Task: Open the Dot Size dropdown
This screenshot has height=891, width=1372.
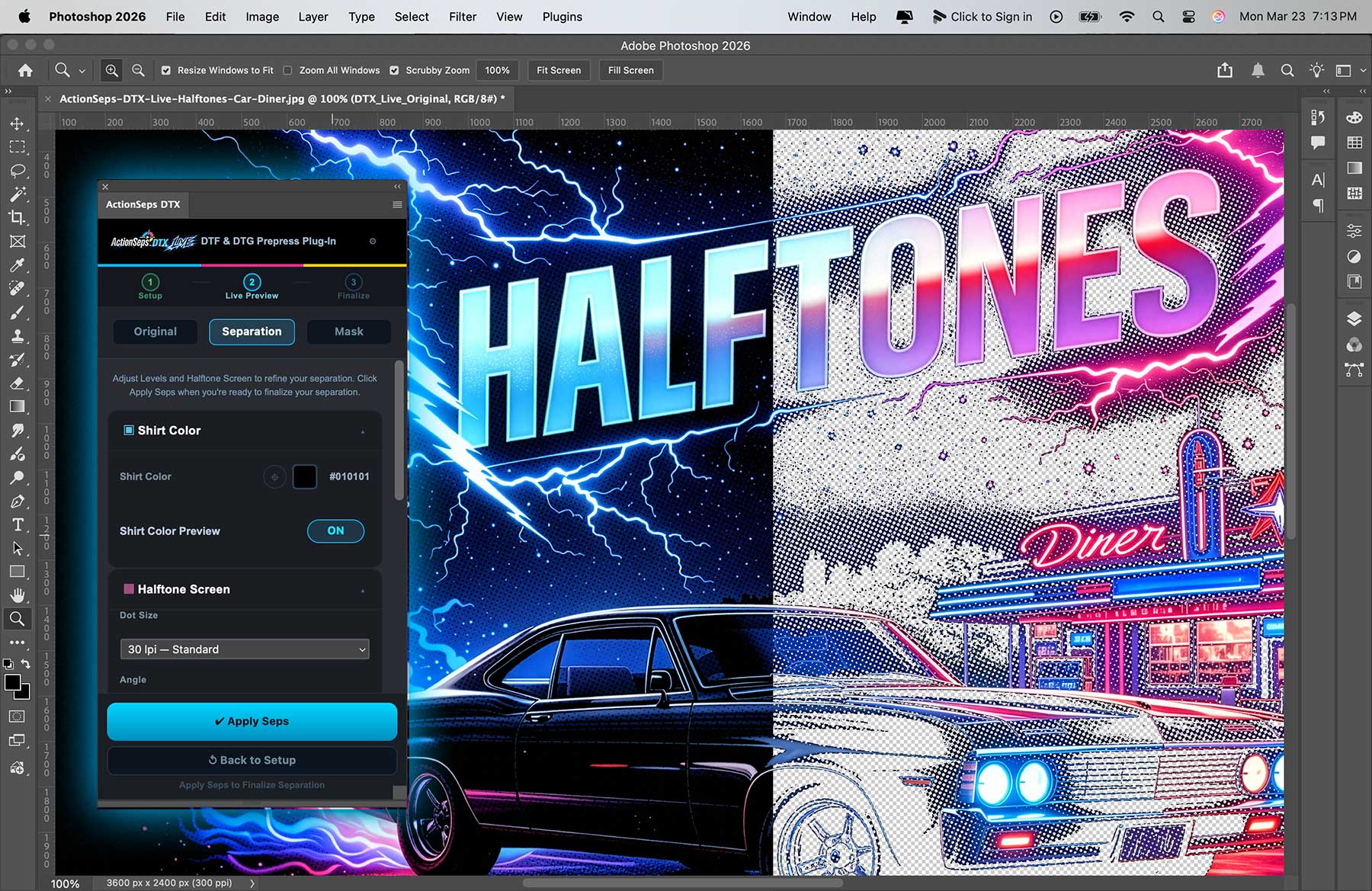Action: coord(245,649)
